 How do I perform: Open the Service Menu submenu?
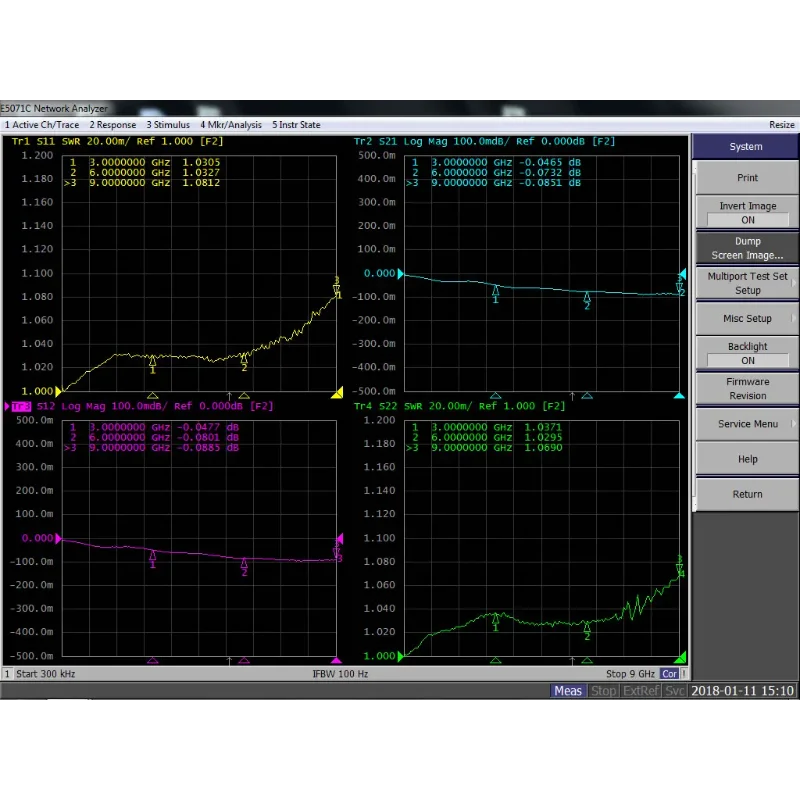[747, 424]
